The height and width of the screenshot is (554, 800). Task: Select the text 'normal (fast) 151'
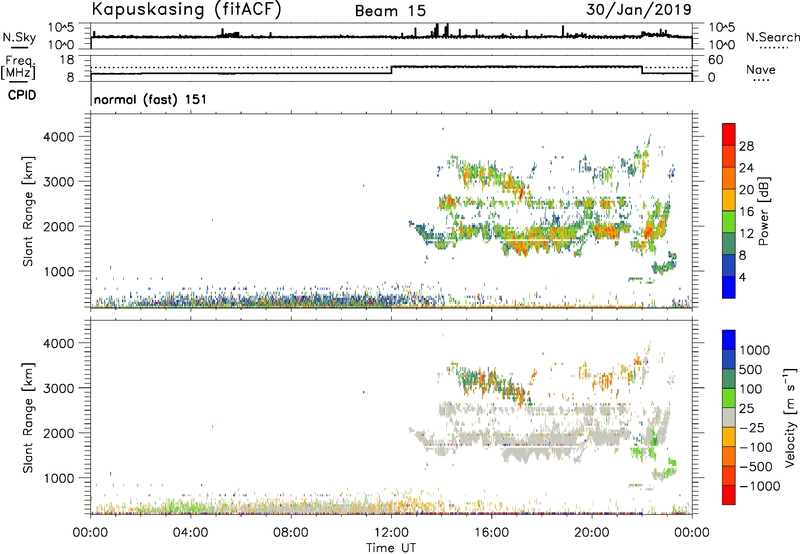tap(151, 99)
